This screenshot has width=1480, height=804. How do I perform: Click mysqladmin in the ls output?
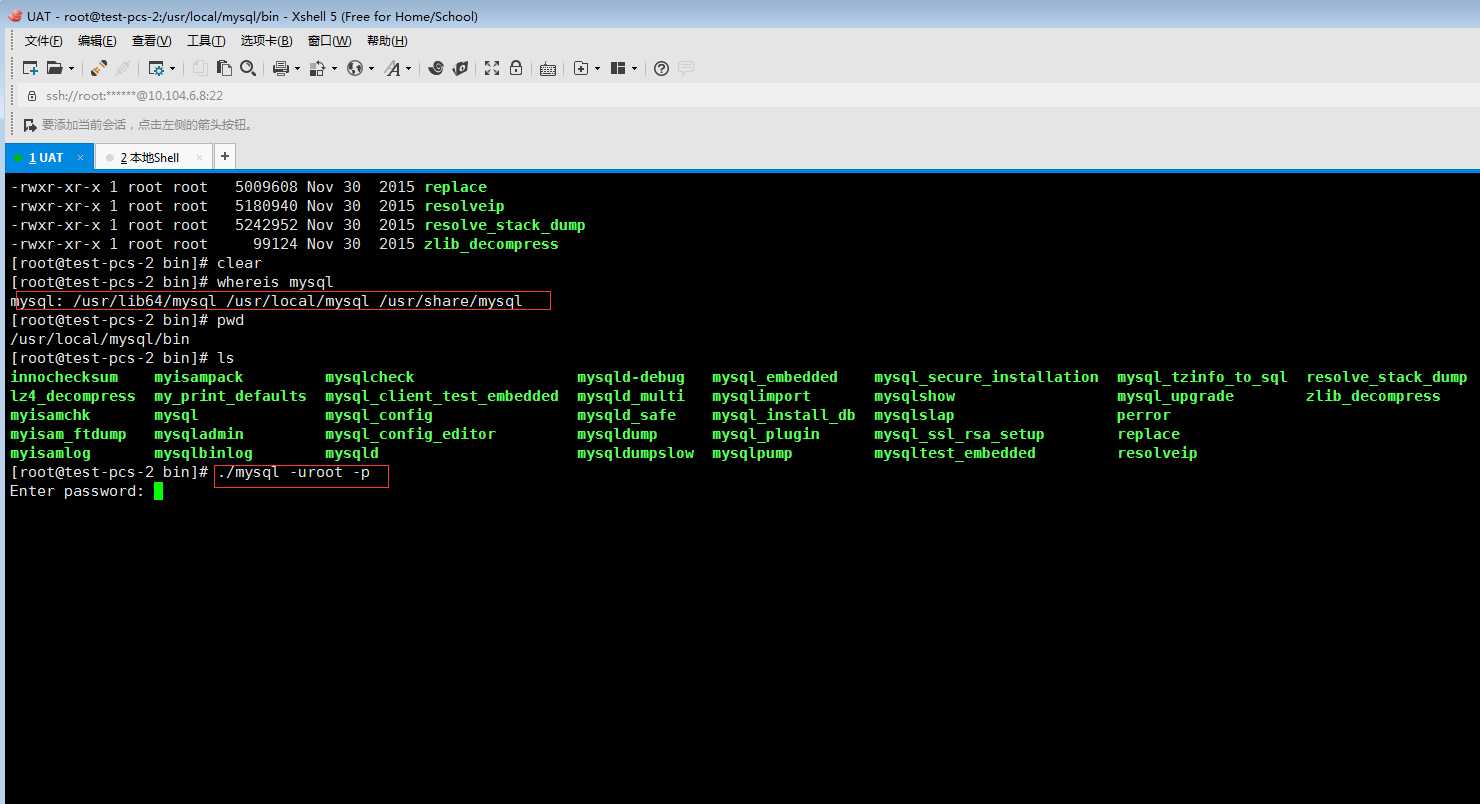click(x=199, y=434)
